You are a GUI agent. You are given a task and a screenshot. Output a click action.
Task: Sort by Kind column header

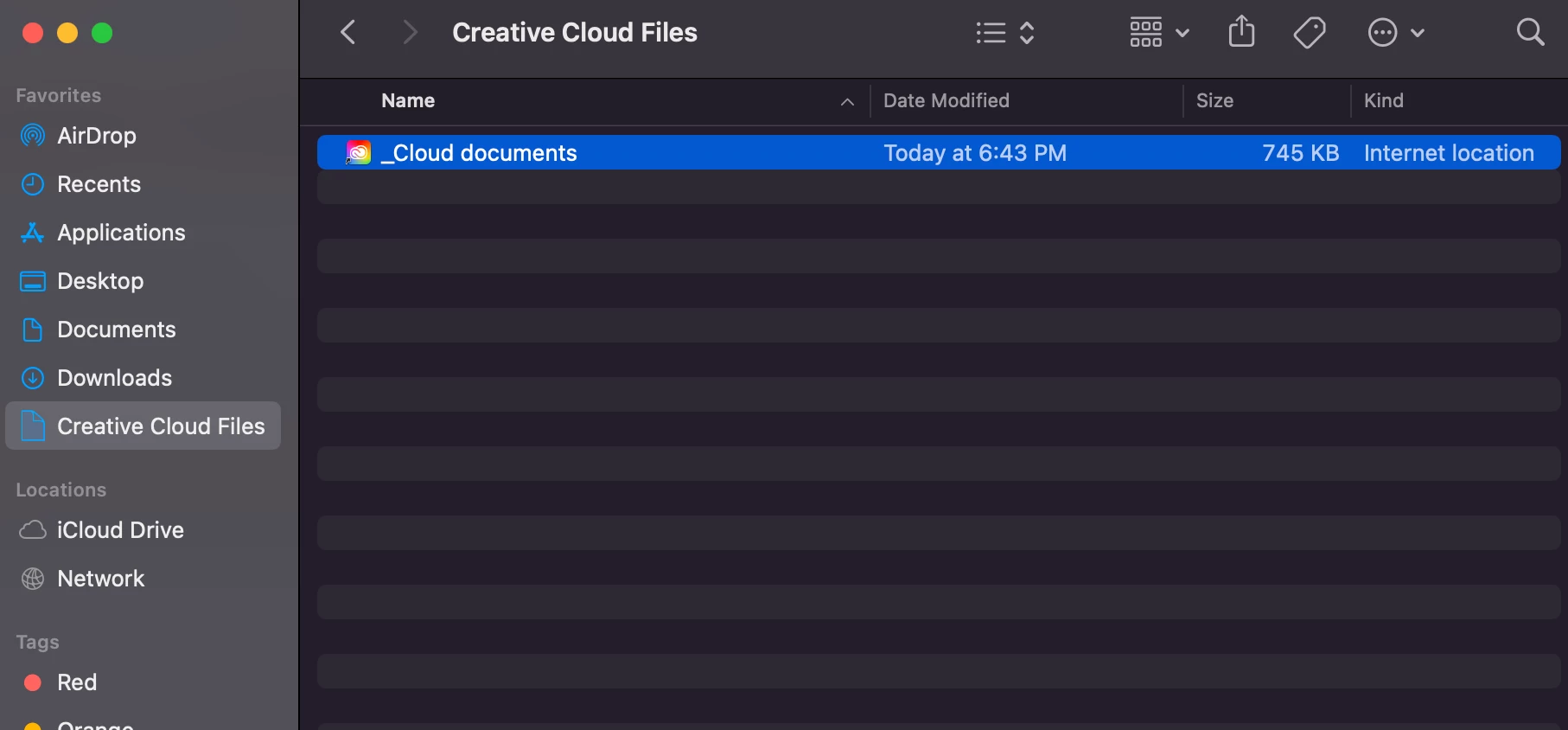coord(1384,100)
